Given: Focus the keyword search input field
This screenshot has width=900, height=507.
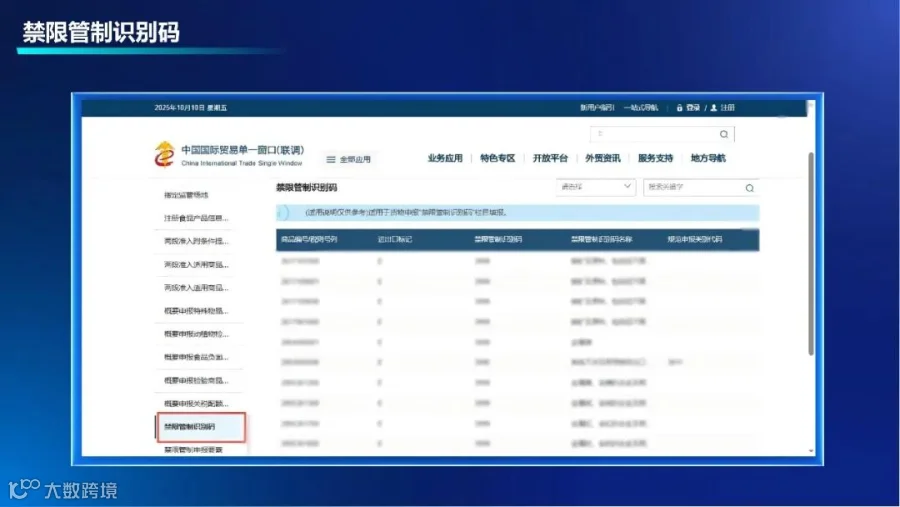Looking at the screenshot, I should 694,187.
